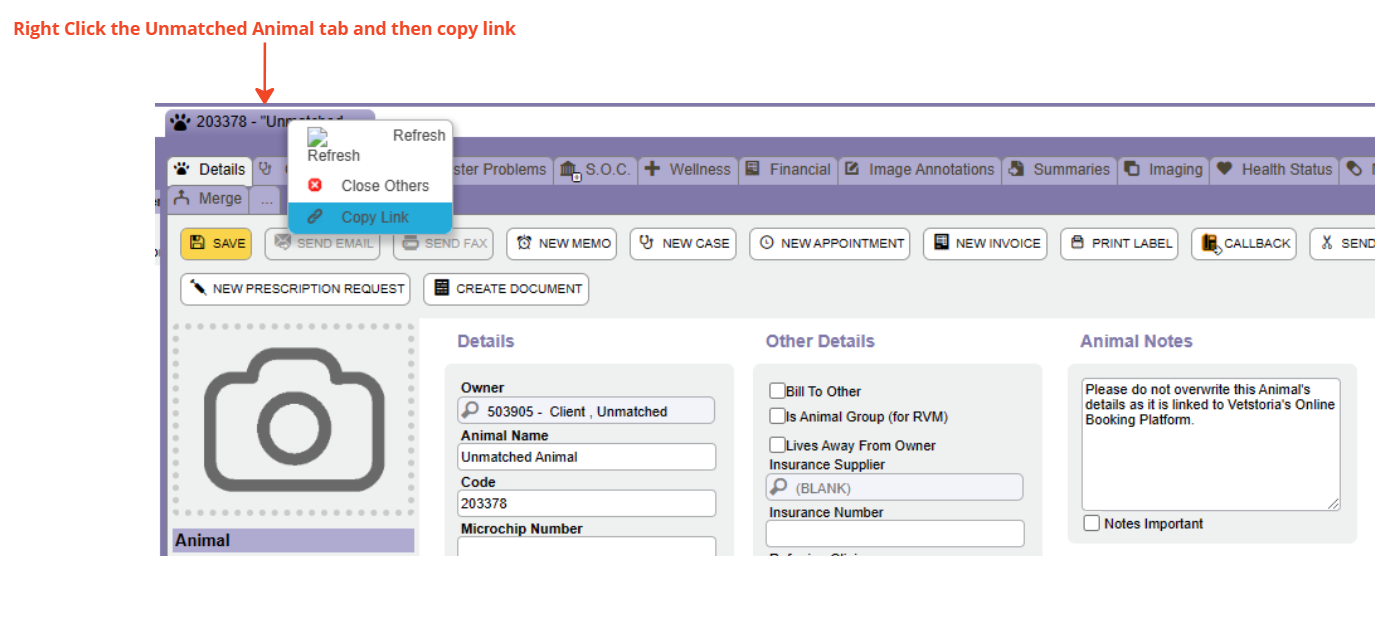Open the Health Status tab

[1274, 169]
